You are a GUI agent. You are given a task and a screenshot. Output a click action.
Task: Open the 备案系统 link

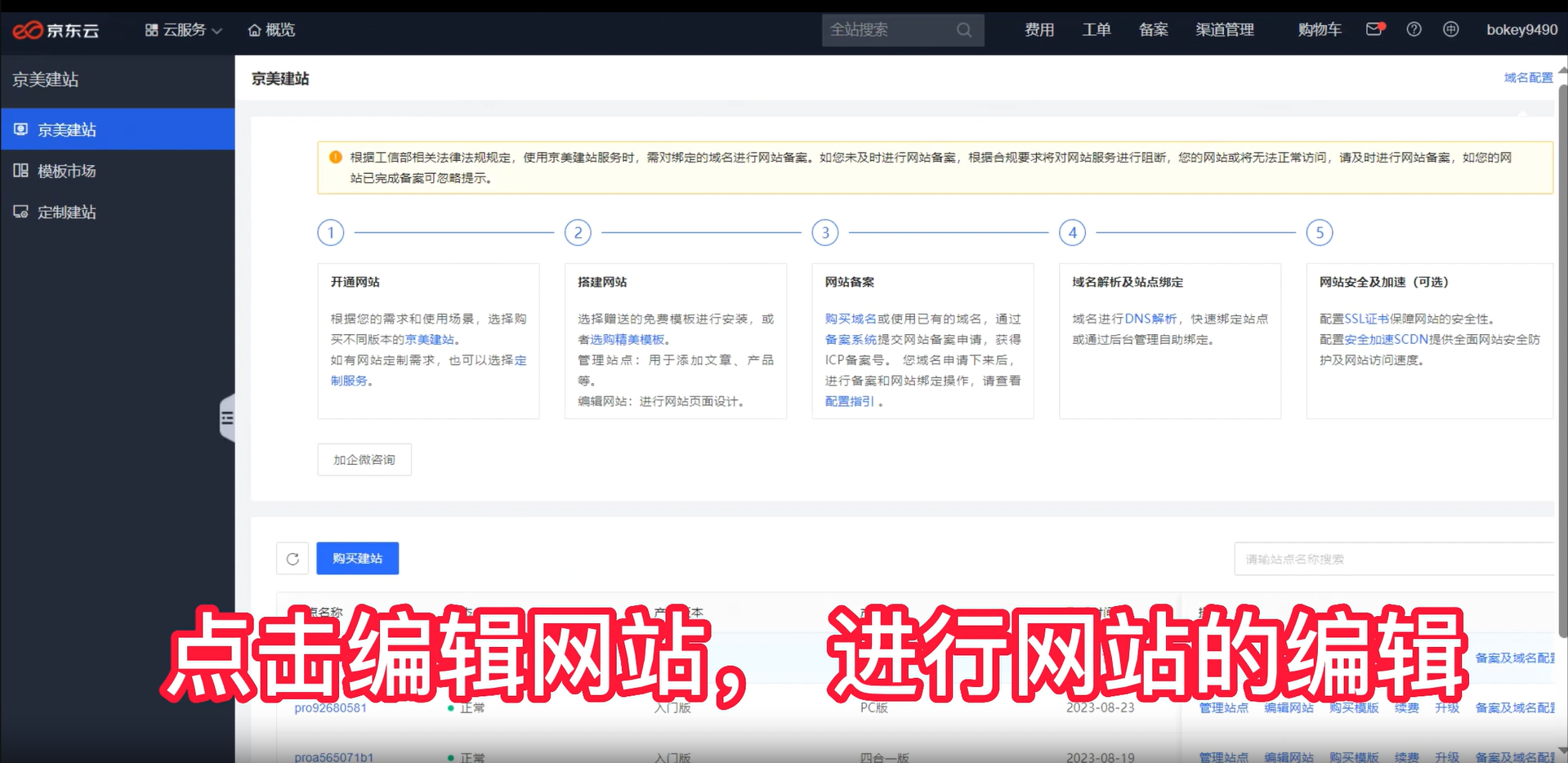pos(851,340)
